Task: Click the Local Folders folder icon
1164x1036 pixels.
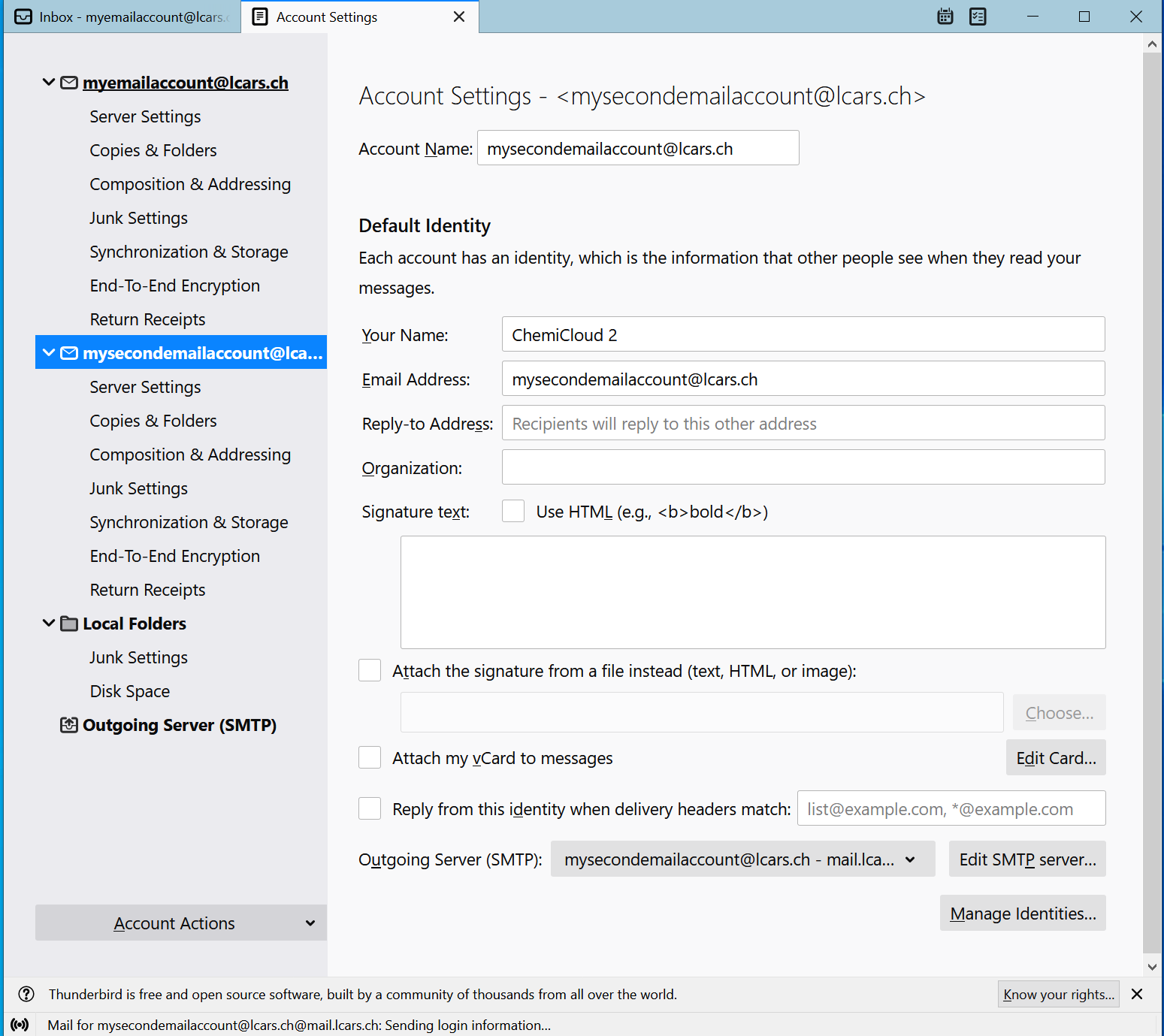Action: pos(69,624)
